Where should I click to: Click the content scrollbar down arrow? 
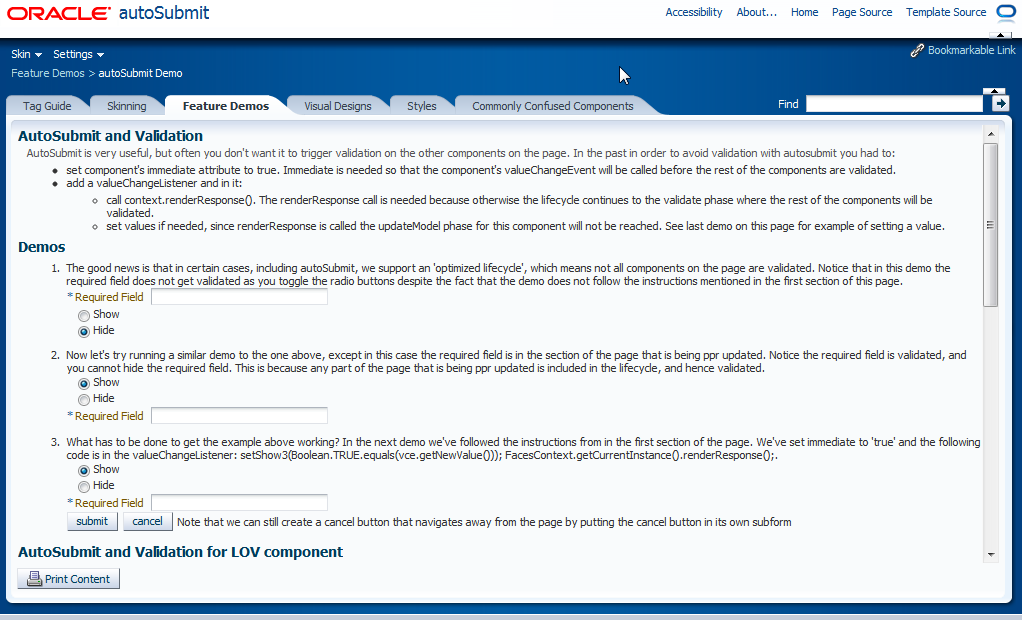coord(991,555)
